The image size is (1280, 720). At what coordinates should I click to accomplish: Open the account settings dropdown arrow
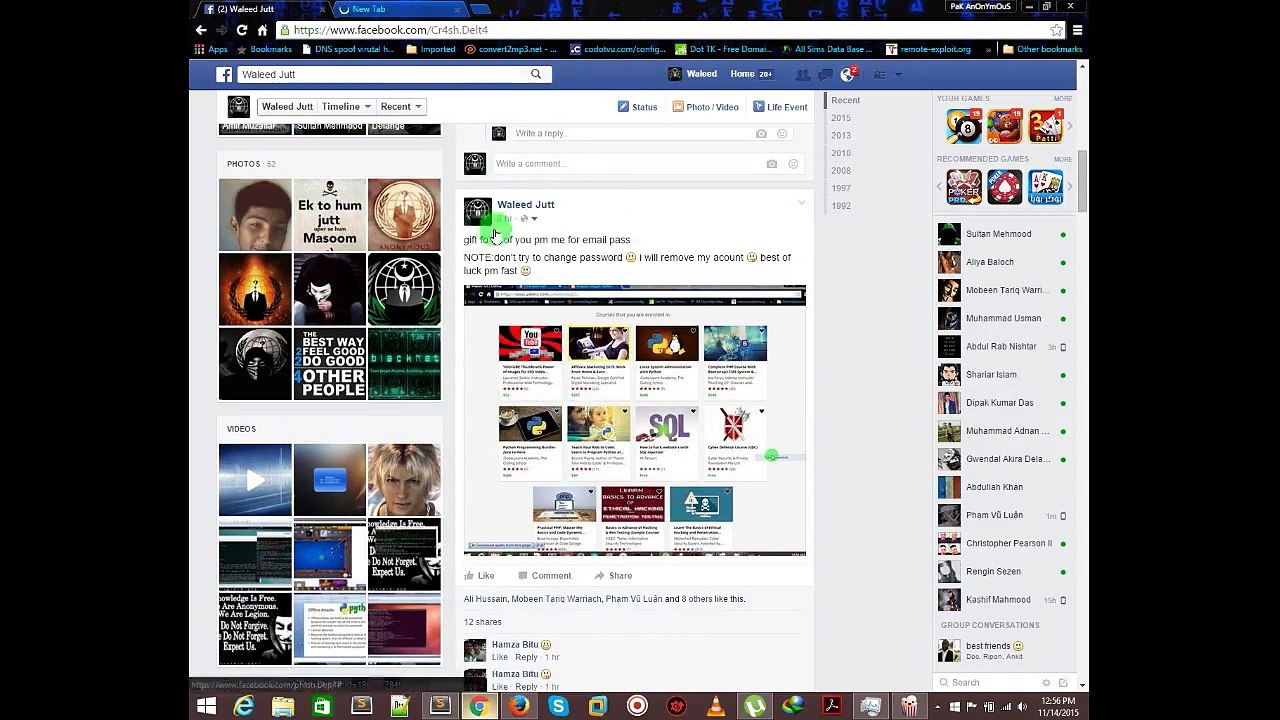click(898, 74)
